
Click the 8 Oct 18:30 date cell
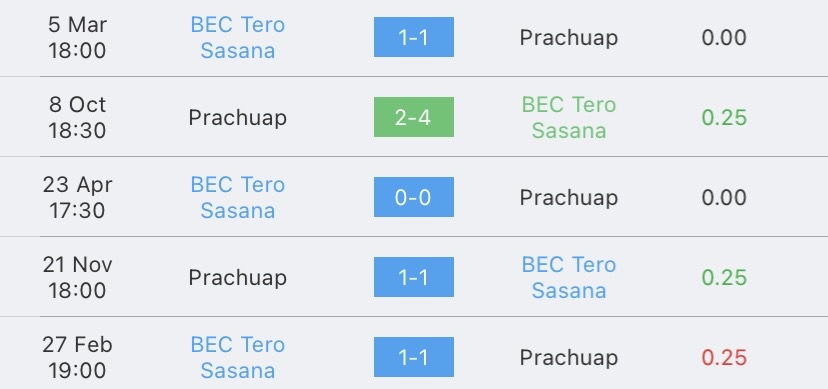click(78, 117)
